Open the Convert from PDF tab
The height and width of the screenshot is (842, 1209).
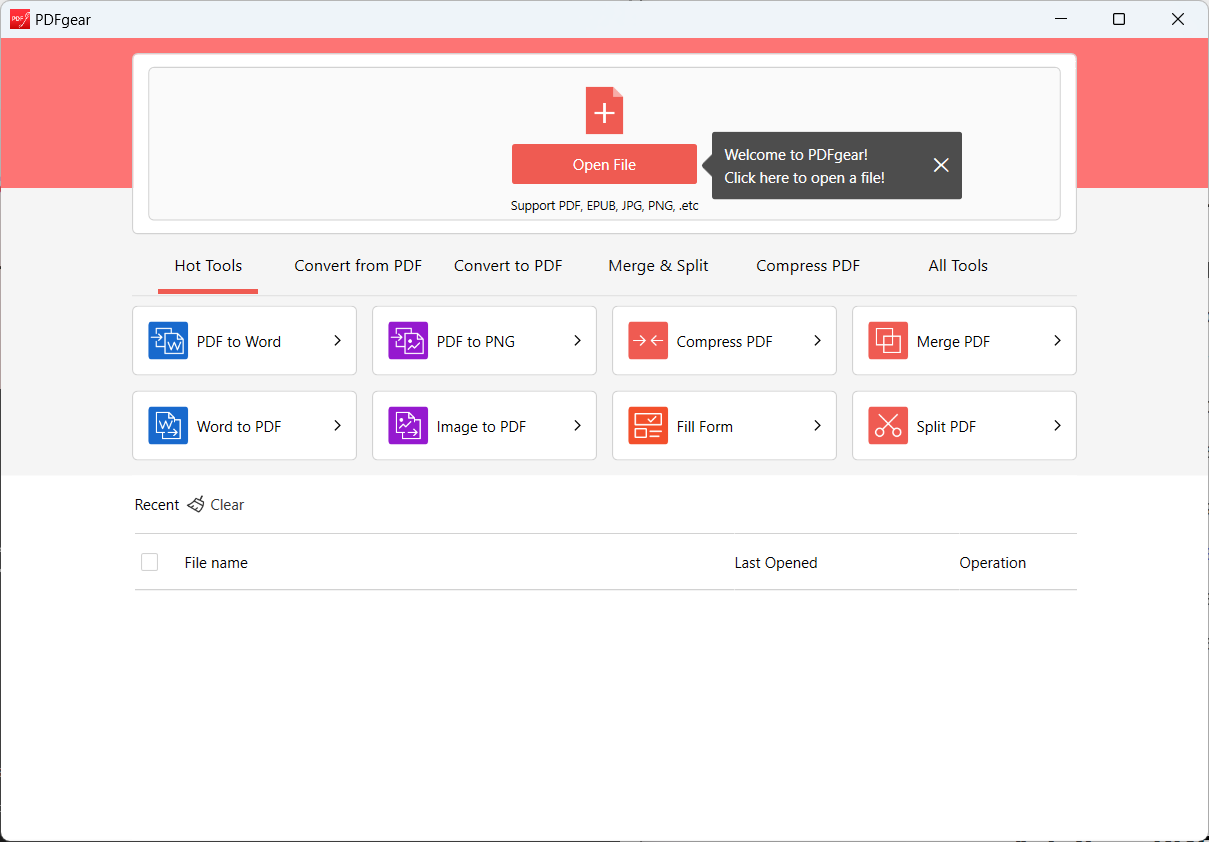pyautogui.click(x=358, y=266)
